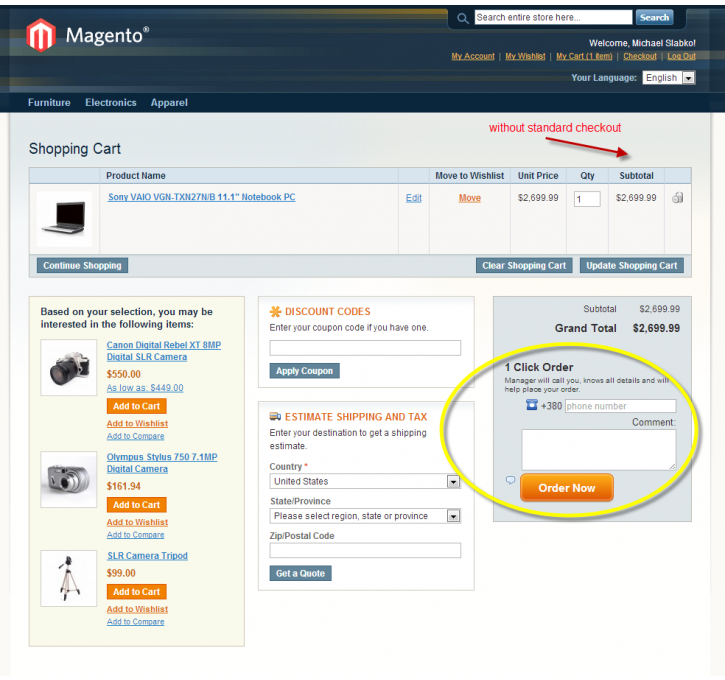
Task: Click the Grand Total $2,699.99 value
Action: (656, 328)
